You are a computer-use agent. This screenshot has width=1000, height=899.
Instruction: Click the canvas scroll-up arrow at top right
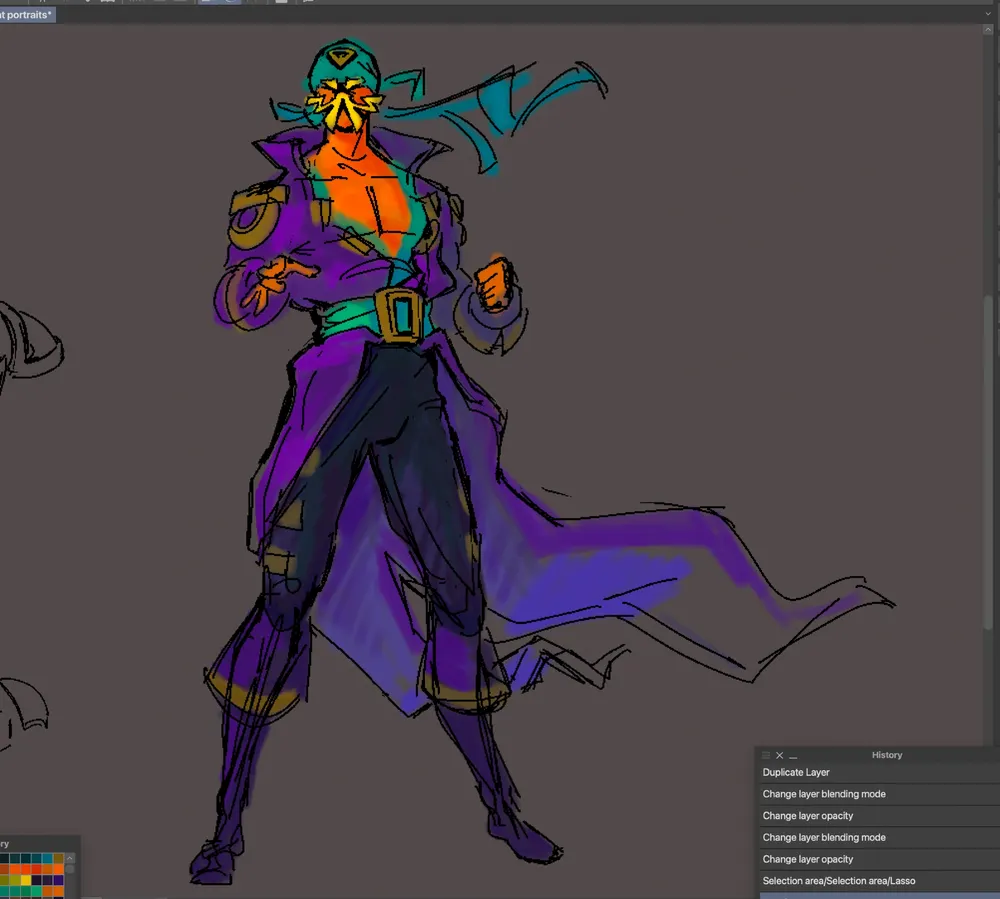pos(990,30)
